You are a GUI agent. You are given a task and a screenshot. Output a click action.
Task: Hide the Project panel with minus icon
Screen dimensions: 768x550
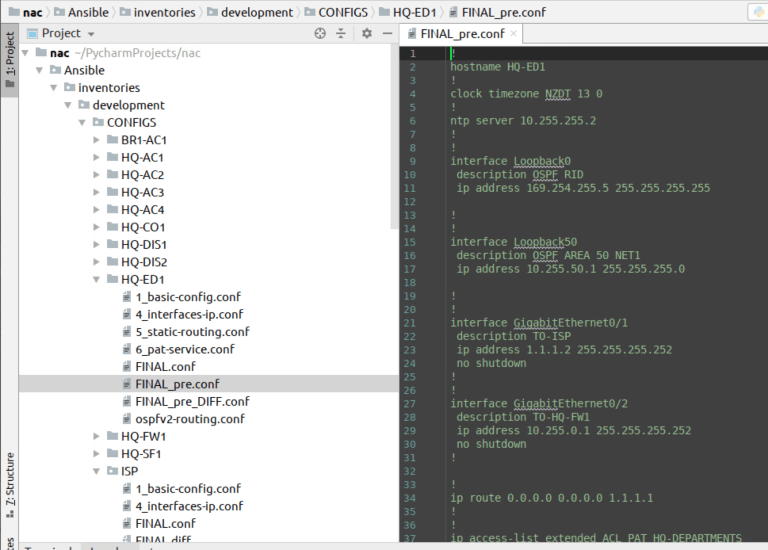387,33
